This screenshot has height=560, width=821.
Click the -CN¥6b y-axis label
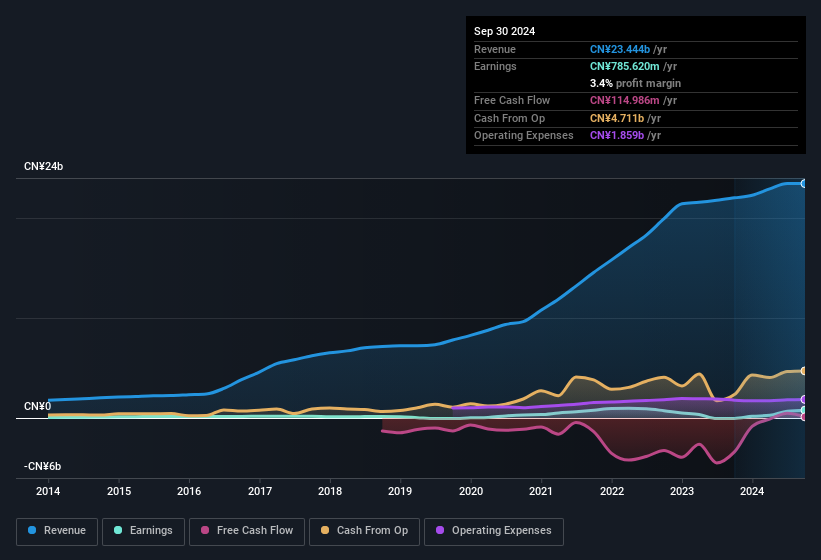[42, 466]
